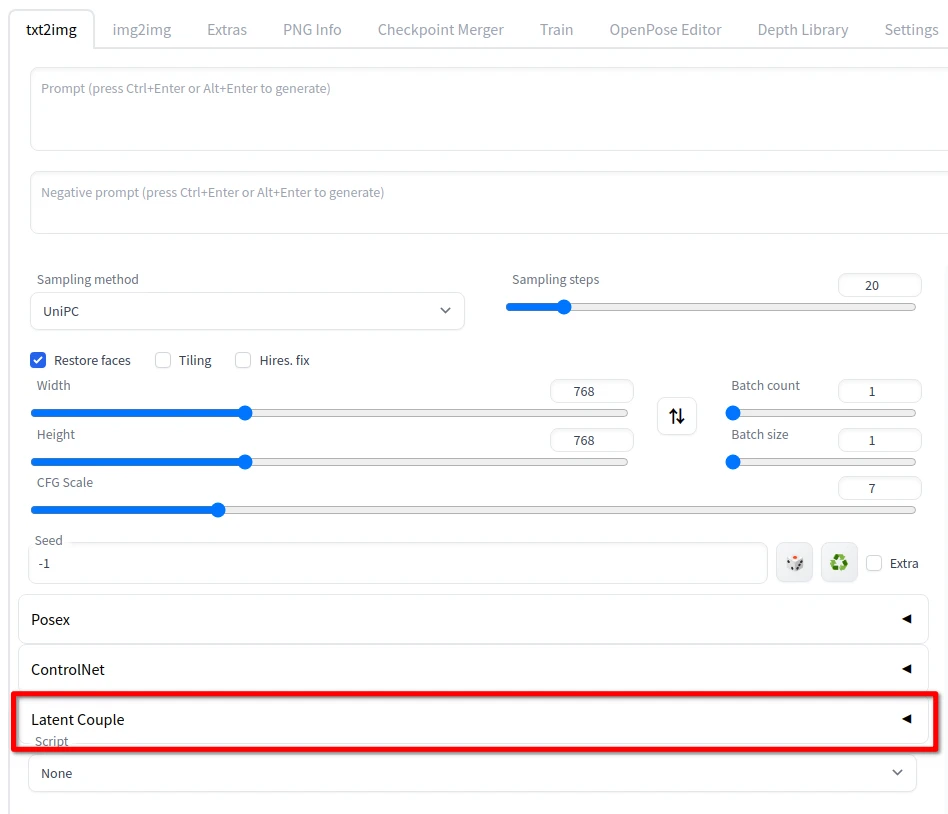Go to the Checkpoint Merger tab
This screenshot has height=814, width=948.
[441, 29]
